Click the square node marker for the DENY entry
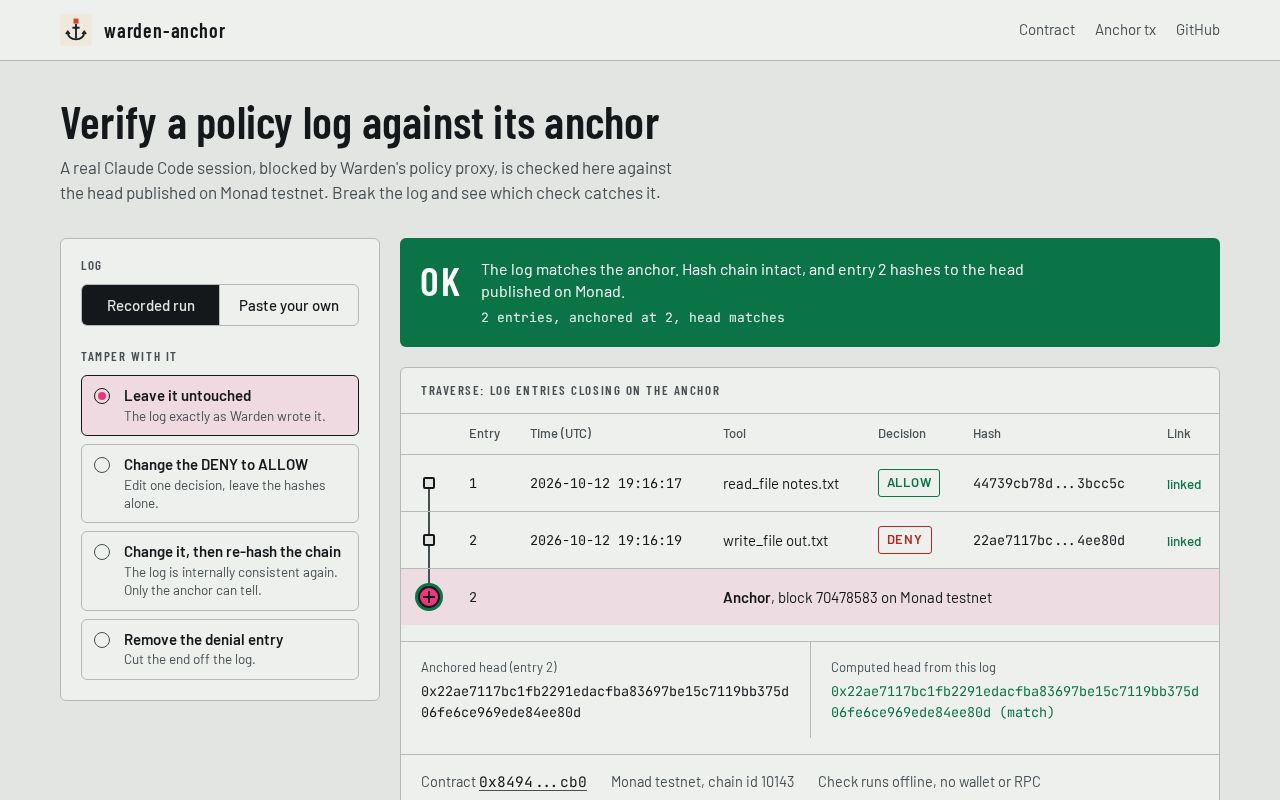Screen dimensions: 1280x800 [x=429, y=540]
